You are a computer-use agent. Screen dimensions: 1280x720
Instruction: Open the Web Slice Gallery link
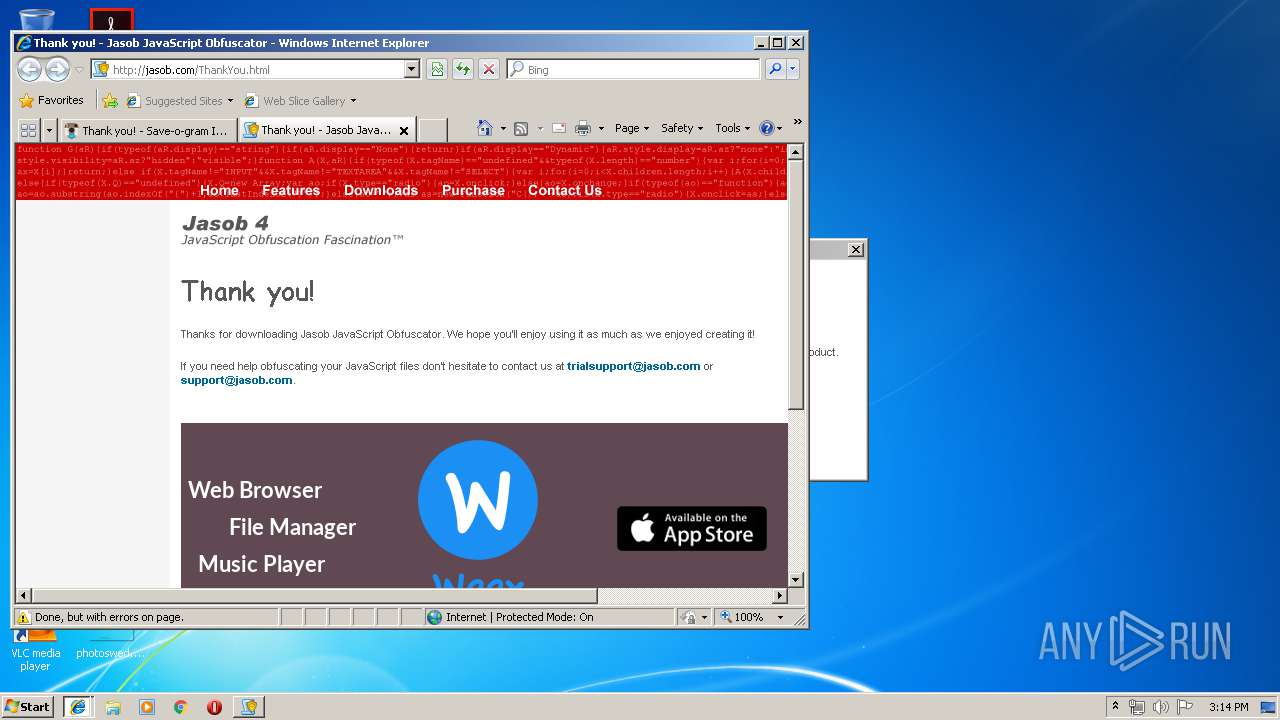tap(300, 100)
